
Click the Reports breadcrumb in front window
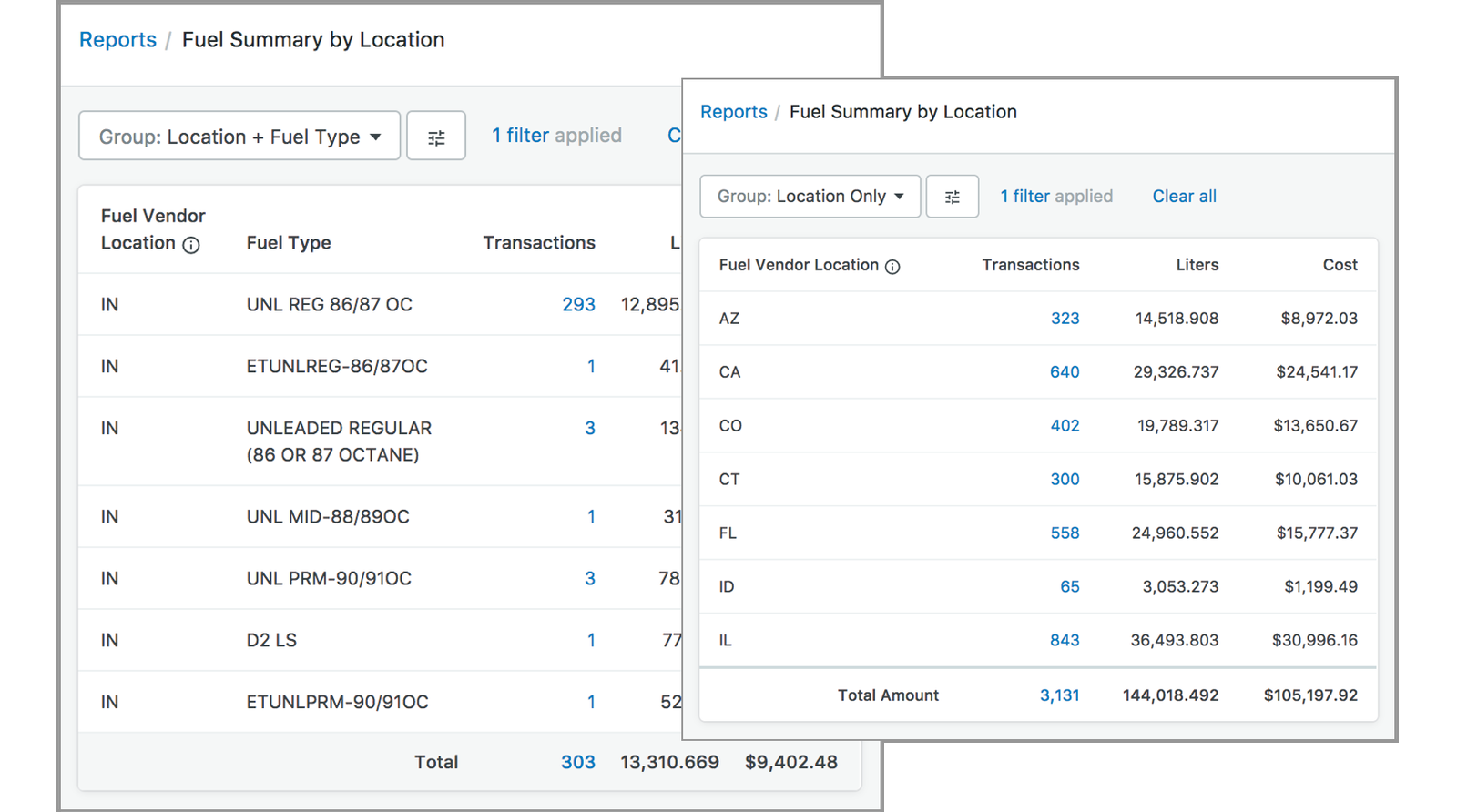click(x=734, y=112)
